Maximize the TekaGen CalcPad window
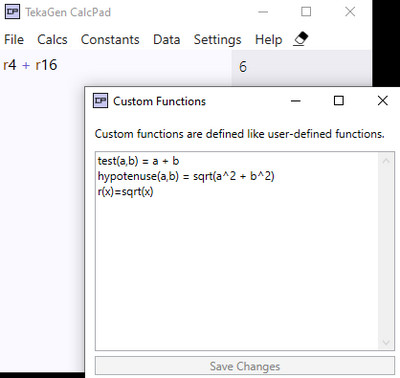Screen dimensions: 400x378 coord(306,12)
